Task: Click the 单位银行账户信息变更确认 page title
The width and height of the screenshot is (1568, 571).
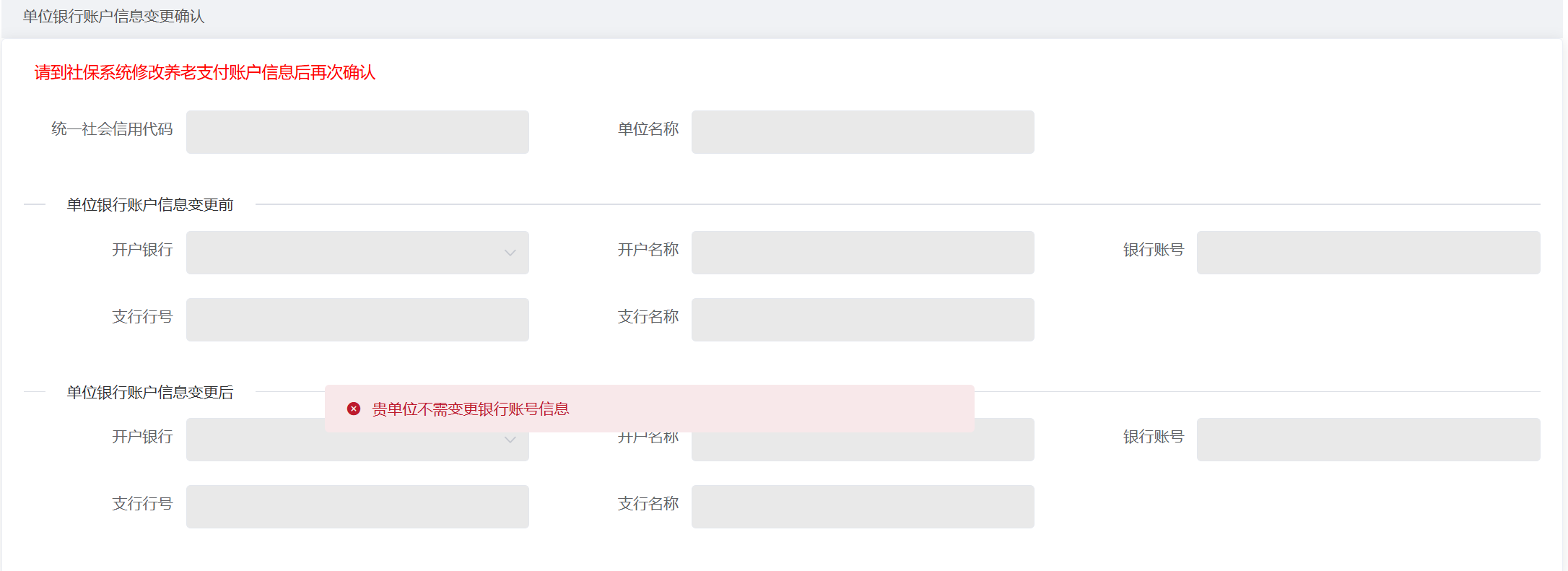Action: [x=114, y=17]
